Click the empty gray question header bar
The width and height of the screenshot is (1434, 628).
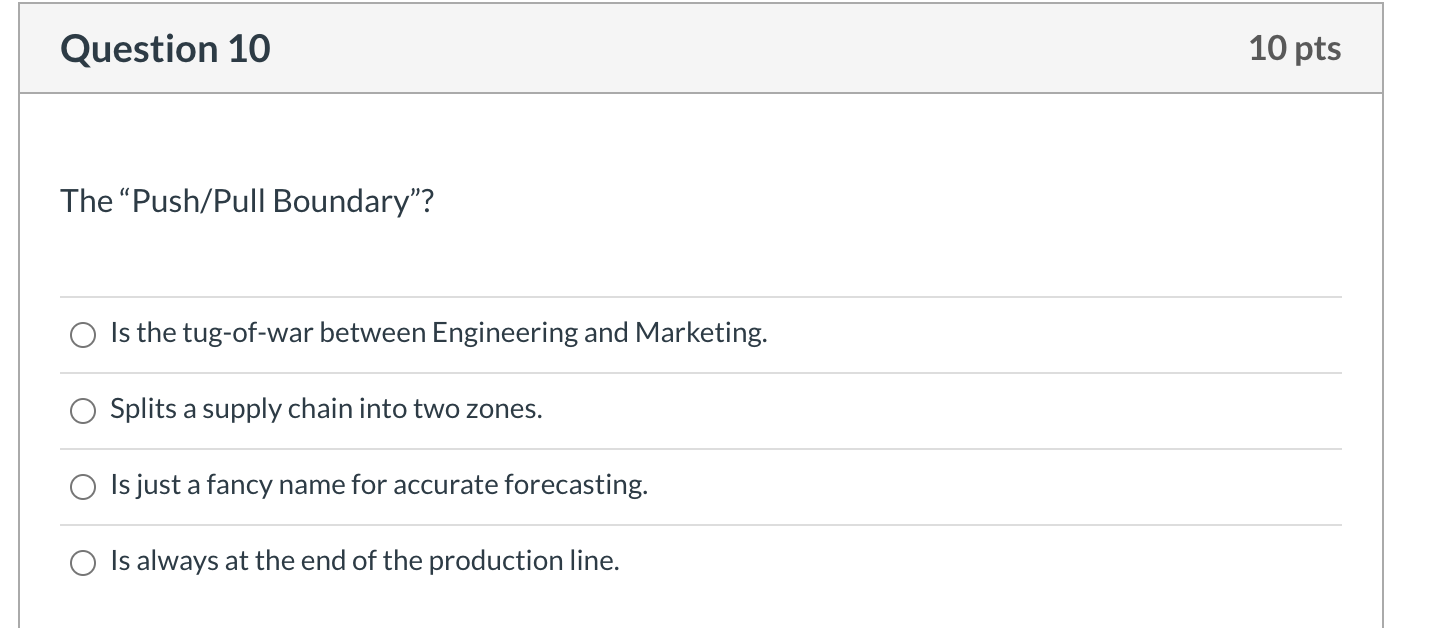point(760,49)
